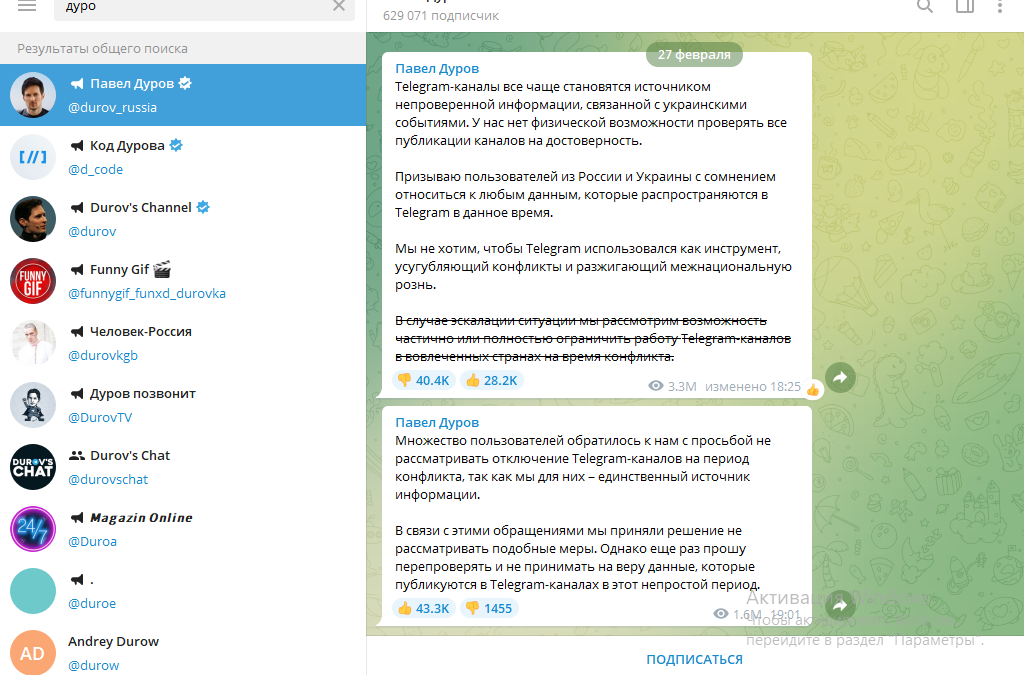Toggle the side info panel
The width and height of the screenshot is (1024, 675).
click(x=965, y=7)
